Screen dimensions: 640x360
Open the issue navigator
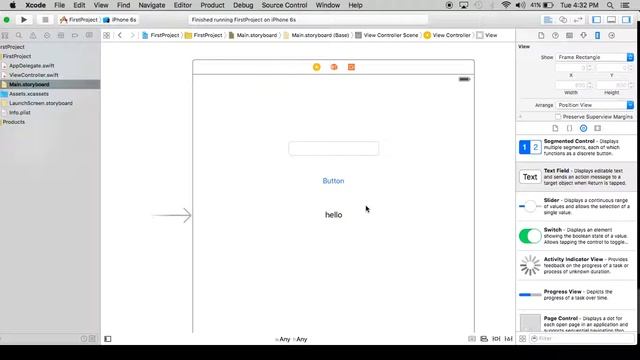coord(33,36)
